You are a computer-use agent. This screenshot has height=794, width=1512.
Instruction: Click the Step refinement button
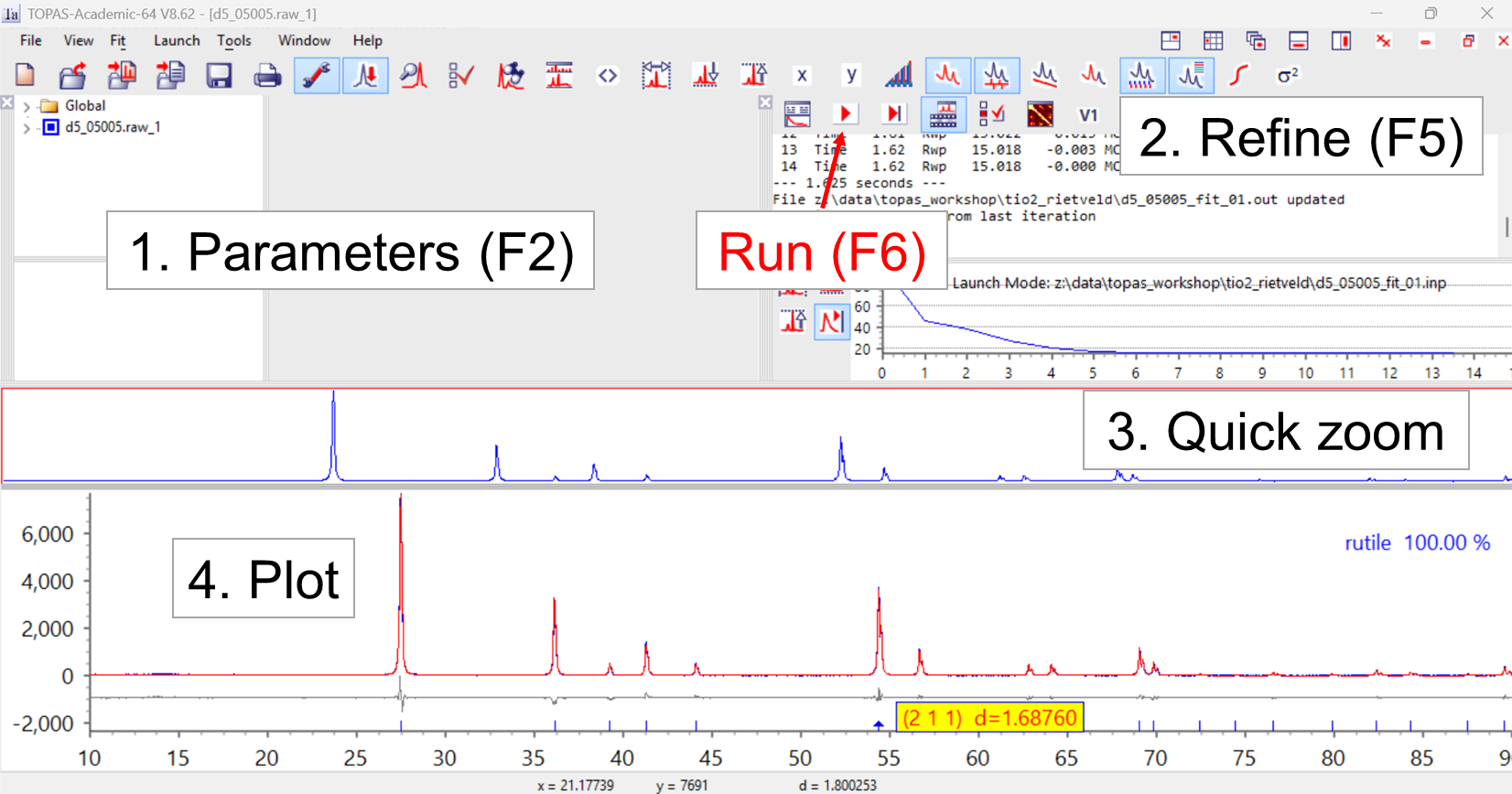point(893,113)
